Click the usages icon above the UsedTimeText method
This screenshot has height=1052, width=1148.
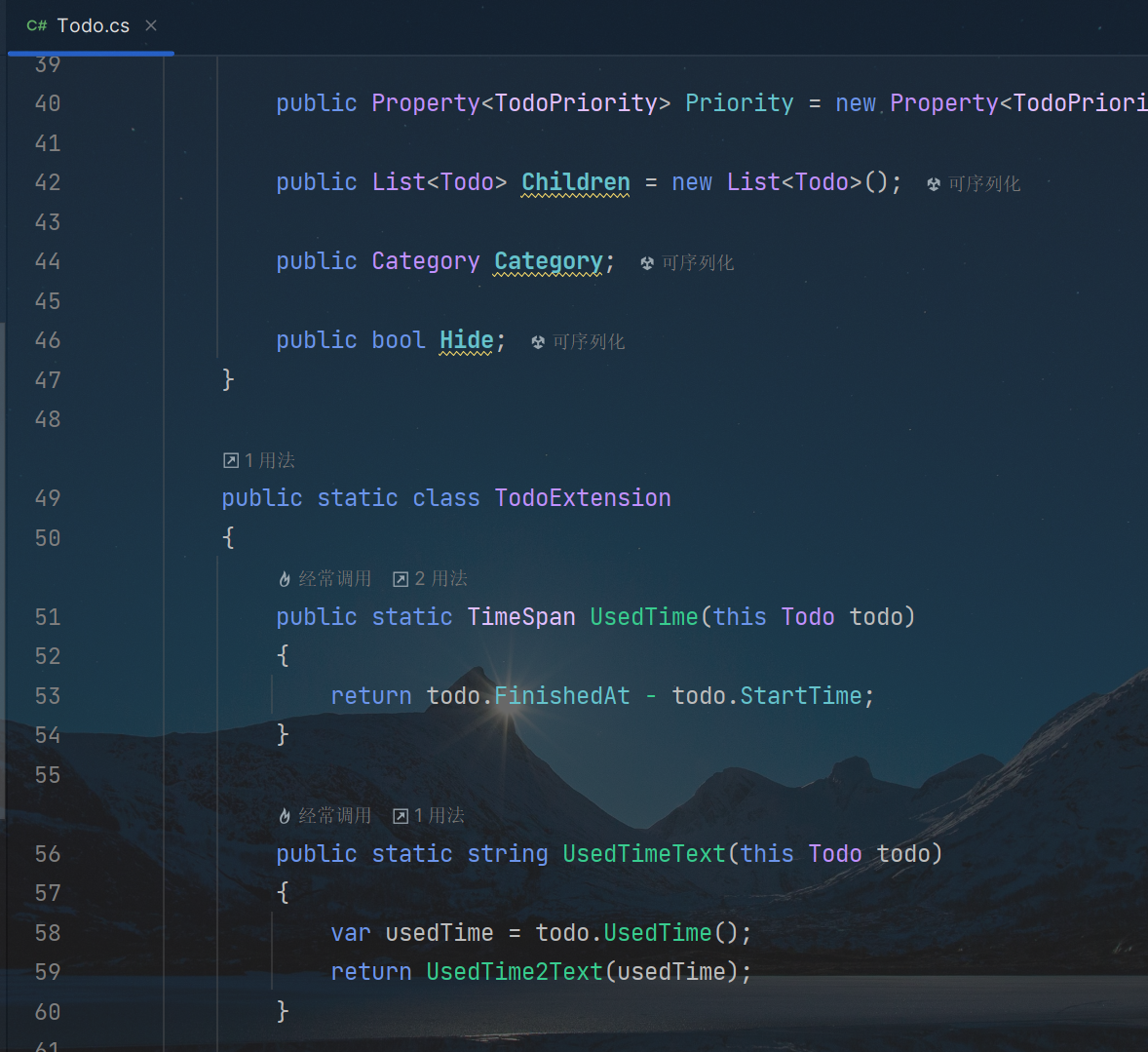click(x=401, y=816)
